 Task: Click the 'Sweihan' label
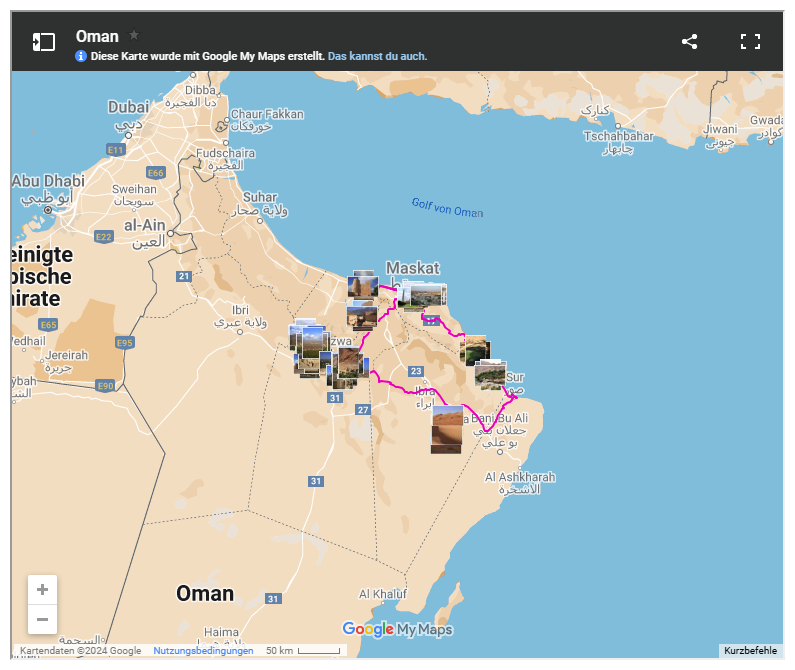[x=134, y=189]
